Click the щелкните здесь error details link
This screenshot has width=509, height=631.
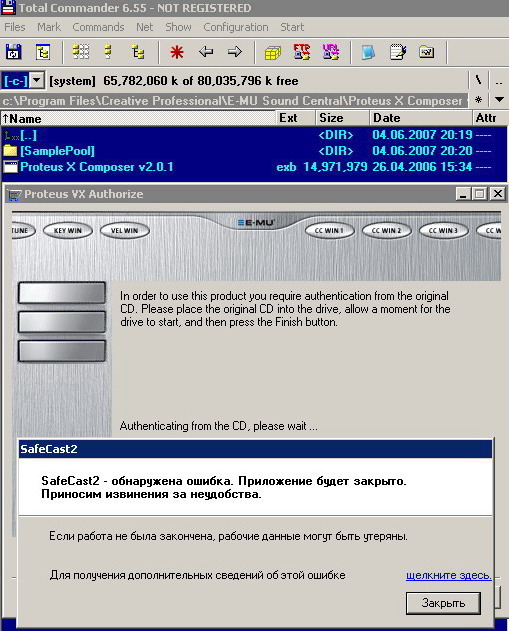[x=449, y=575]
